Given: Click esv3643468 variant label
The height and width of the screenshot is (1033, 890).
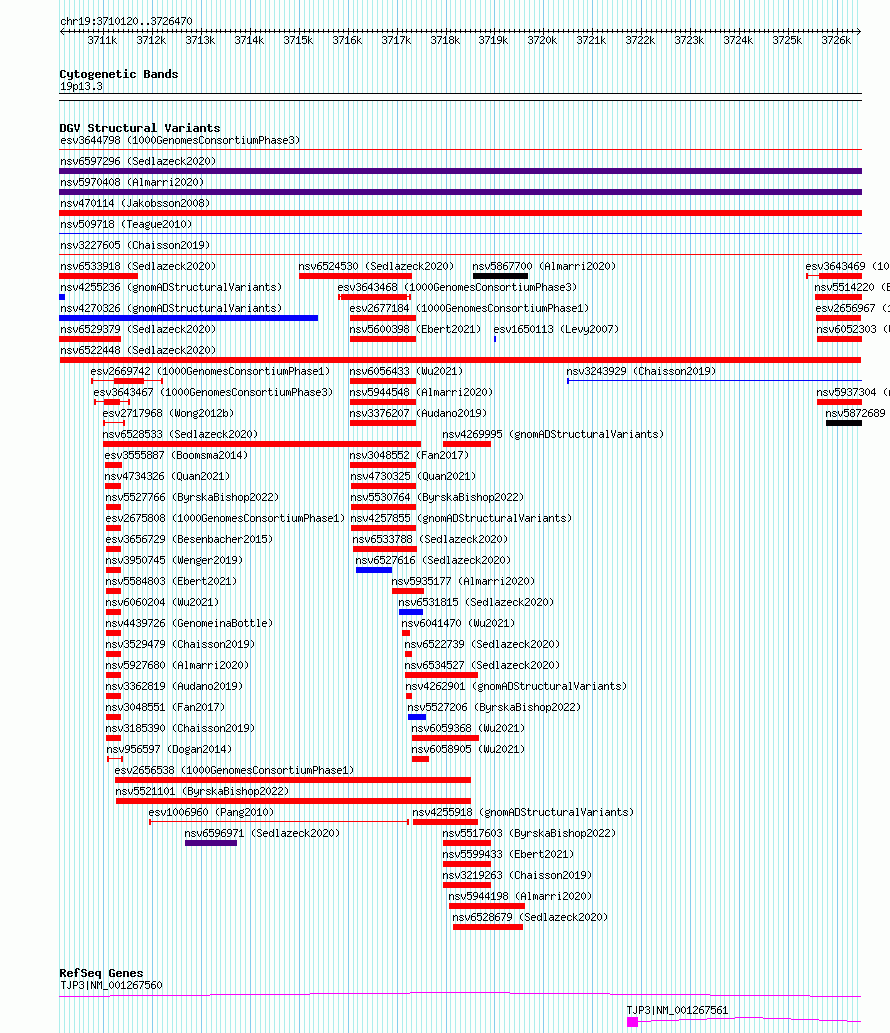Looking at the screenshot, I should coord(457,288).
